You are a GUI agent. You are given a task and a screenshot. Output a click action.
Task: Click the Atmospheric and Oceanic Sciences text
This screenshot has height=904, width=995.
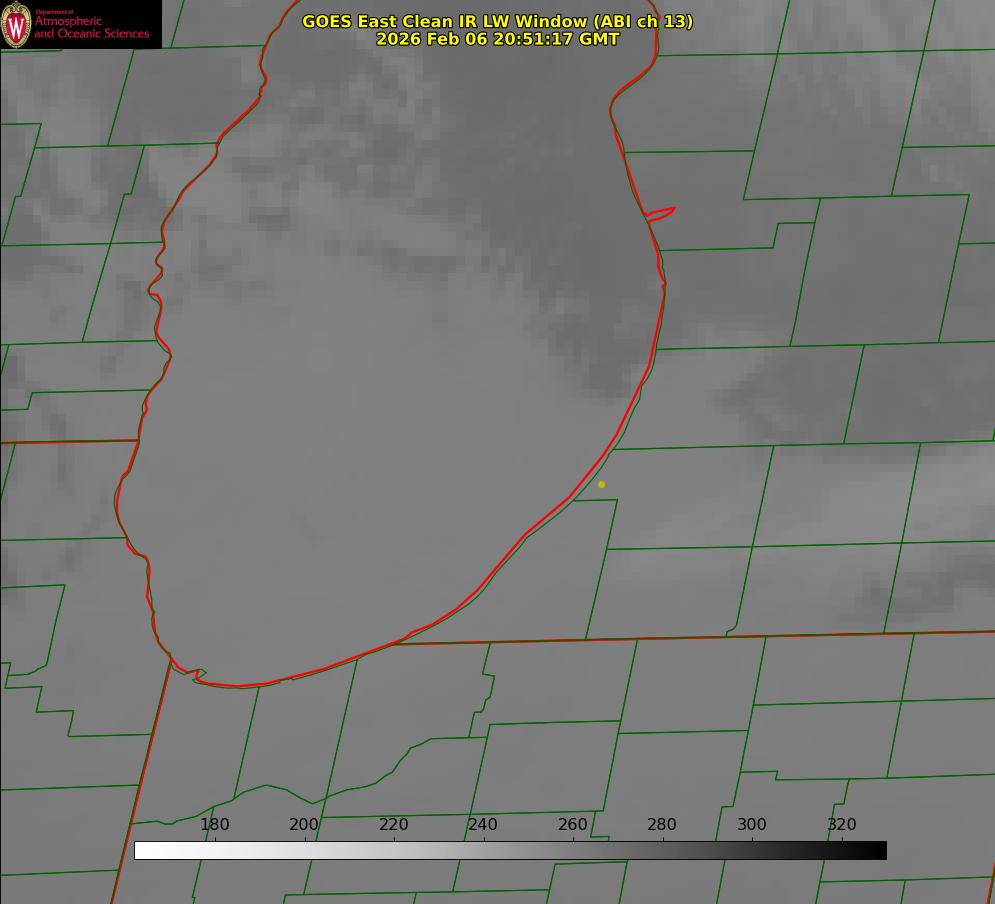coord(91,27)
